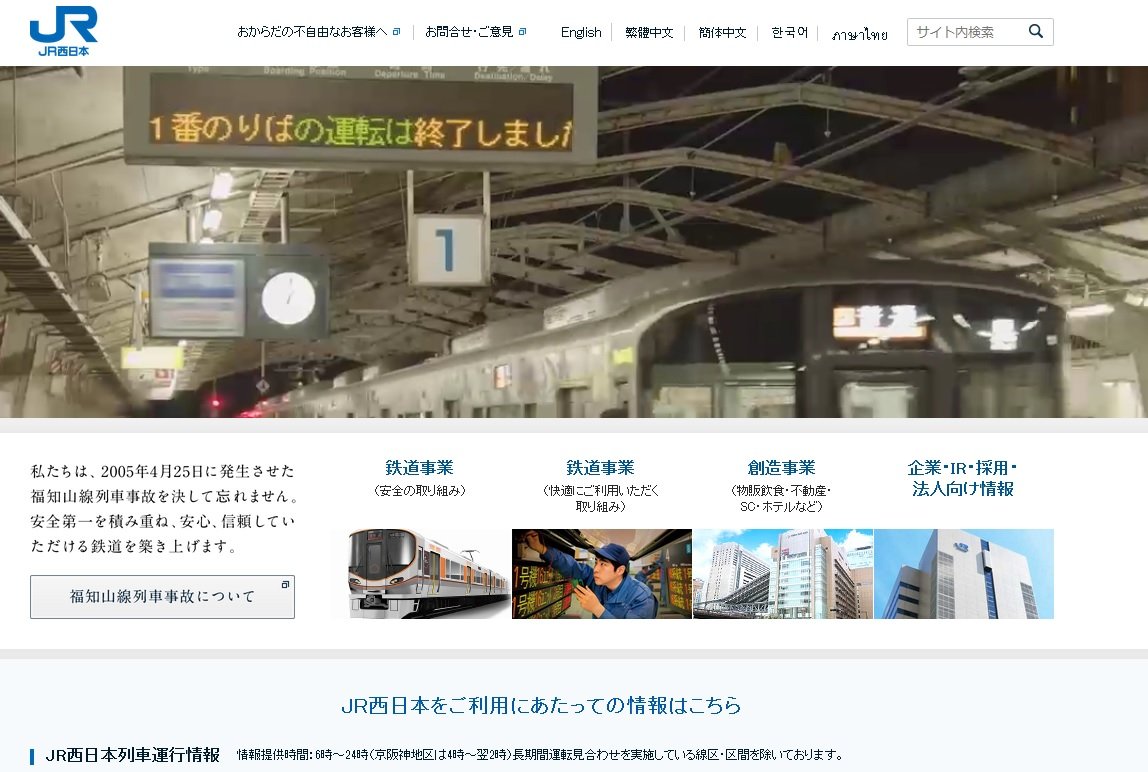
Task: Click the 2005年4月25日 accident statement text
Action: [x=164, y=508]
